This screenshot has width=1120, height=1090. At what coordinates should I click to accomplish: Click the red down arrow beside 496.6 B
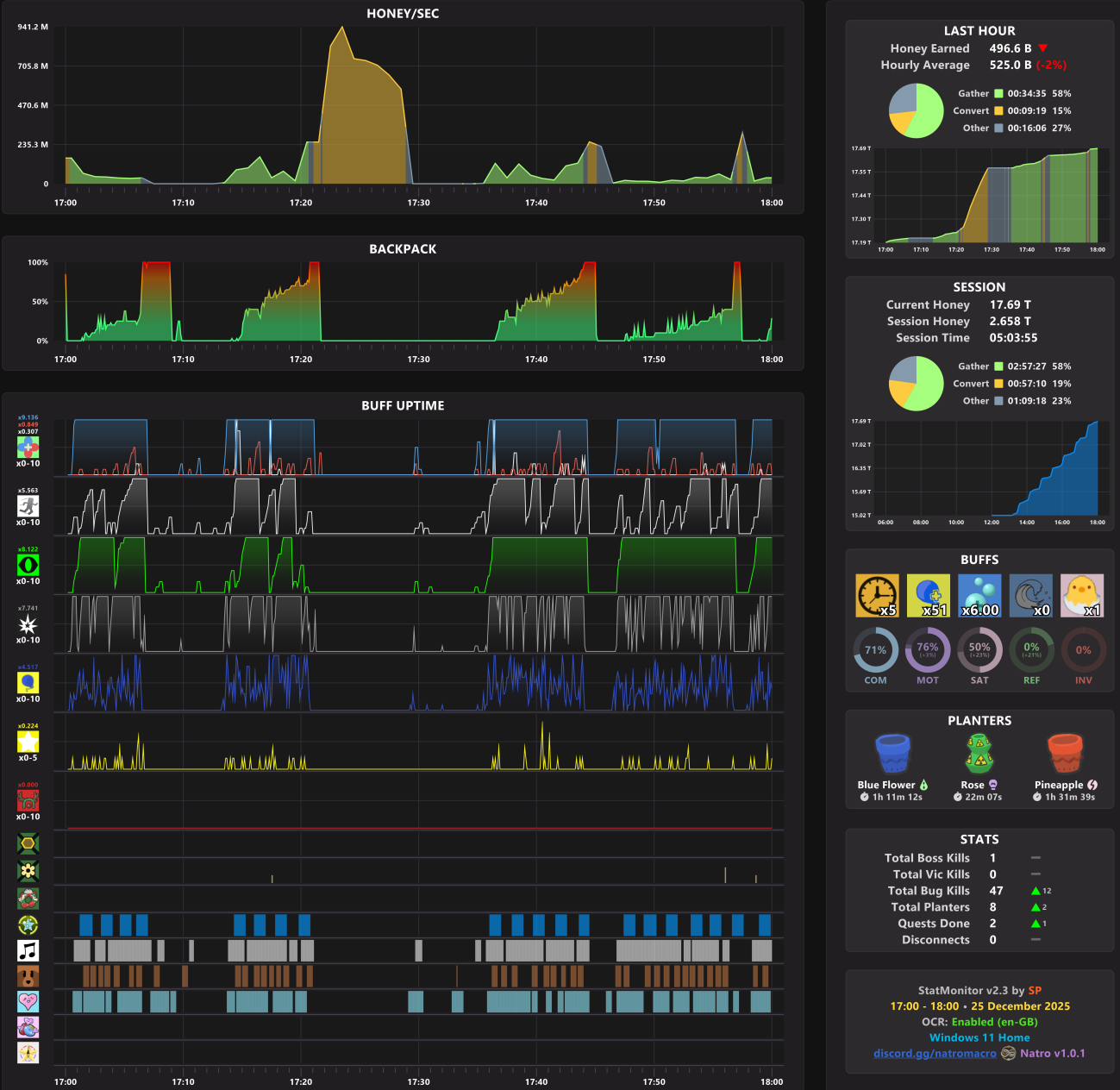[x=1043, y=48]
